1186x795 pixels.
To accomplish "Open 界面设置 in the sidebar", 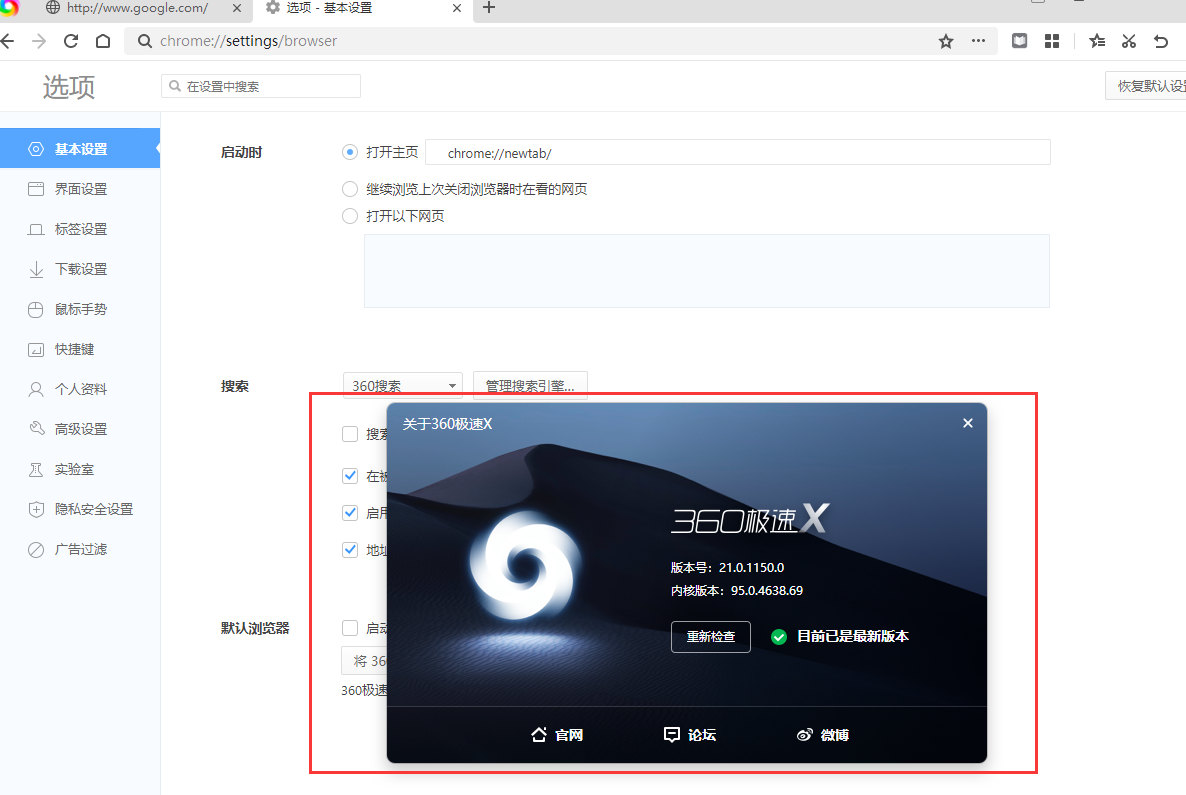I will [x=80, y=189].
